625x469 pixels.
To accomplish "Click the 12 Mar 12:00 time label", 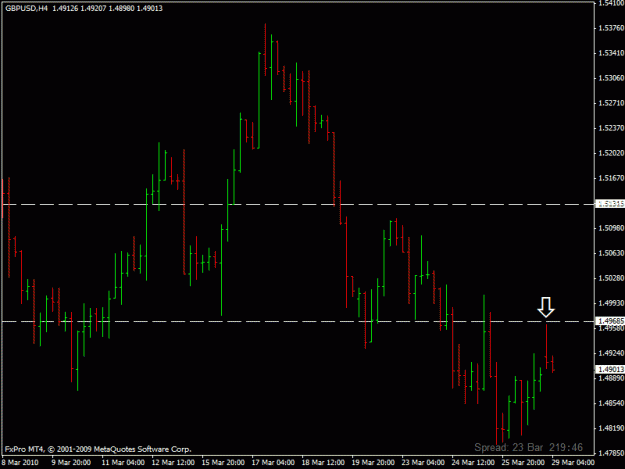I will (x=173, y=462).
